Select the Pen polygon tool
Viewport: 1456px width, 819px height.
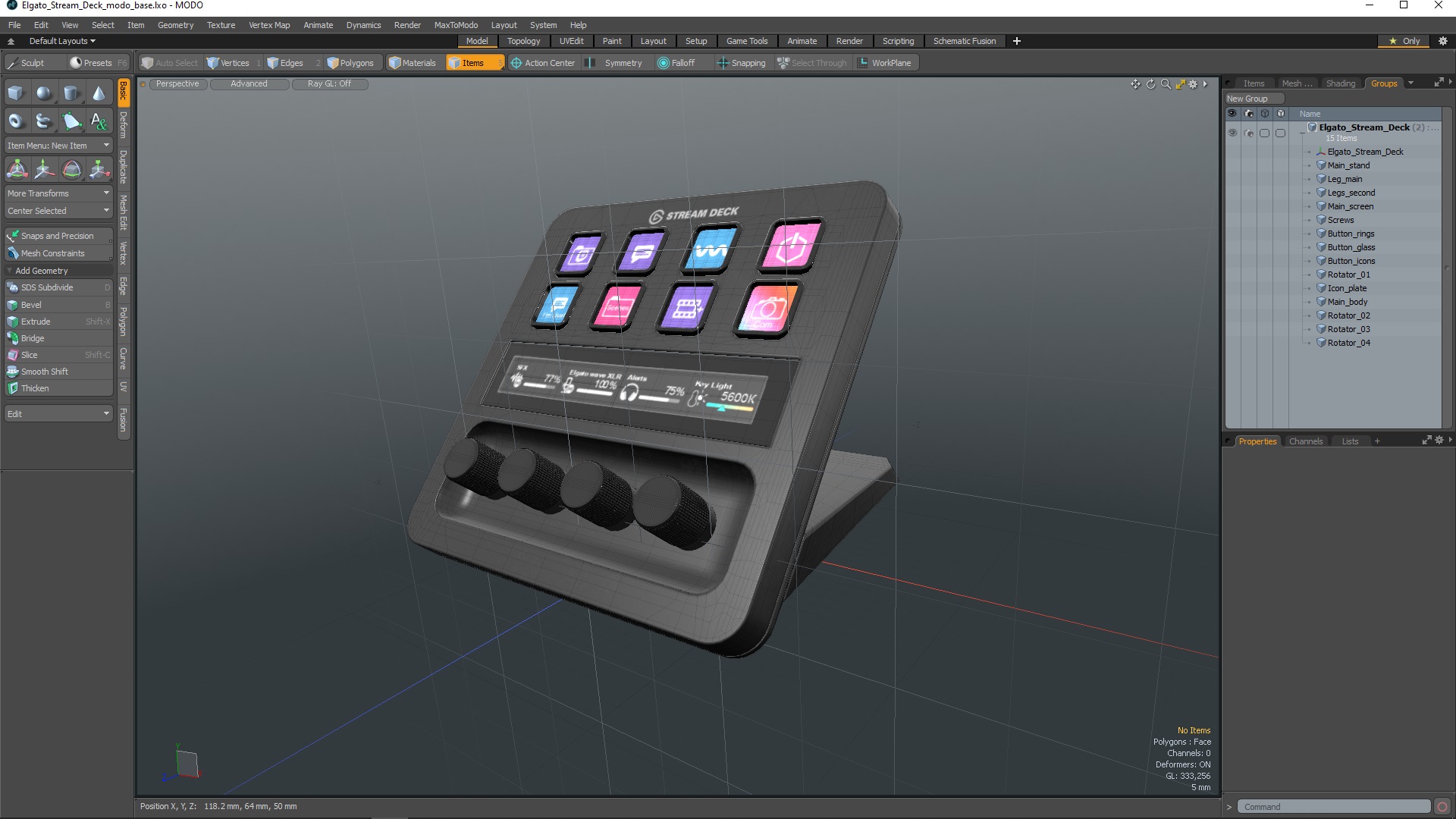(x=71, y=121)
